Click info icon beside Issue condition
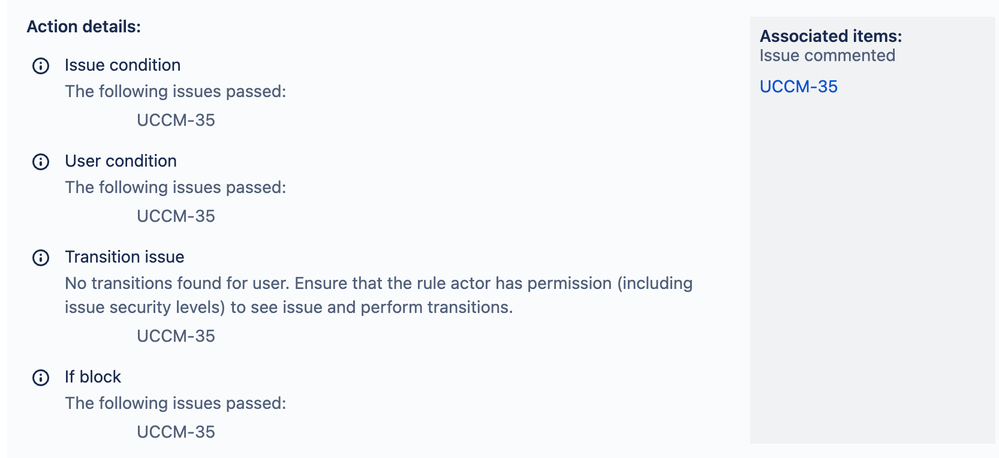The width and height of the screenshot is (999, 458). click(x=41, y=66)
